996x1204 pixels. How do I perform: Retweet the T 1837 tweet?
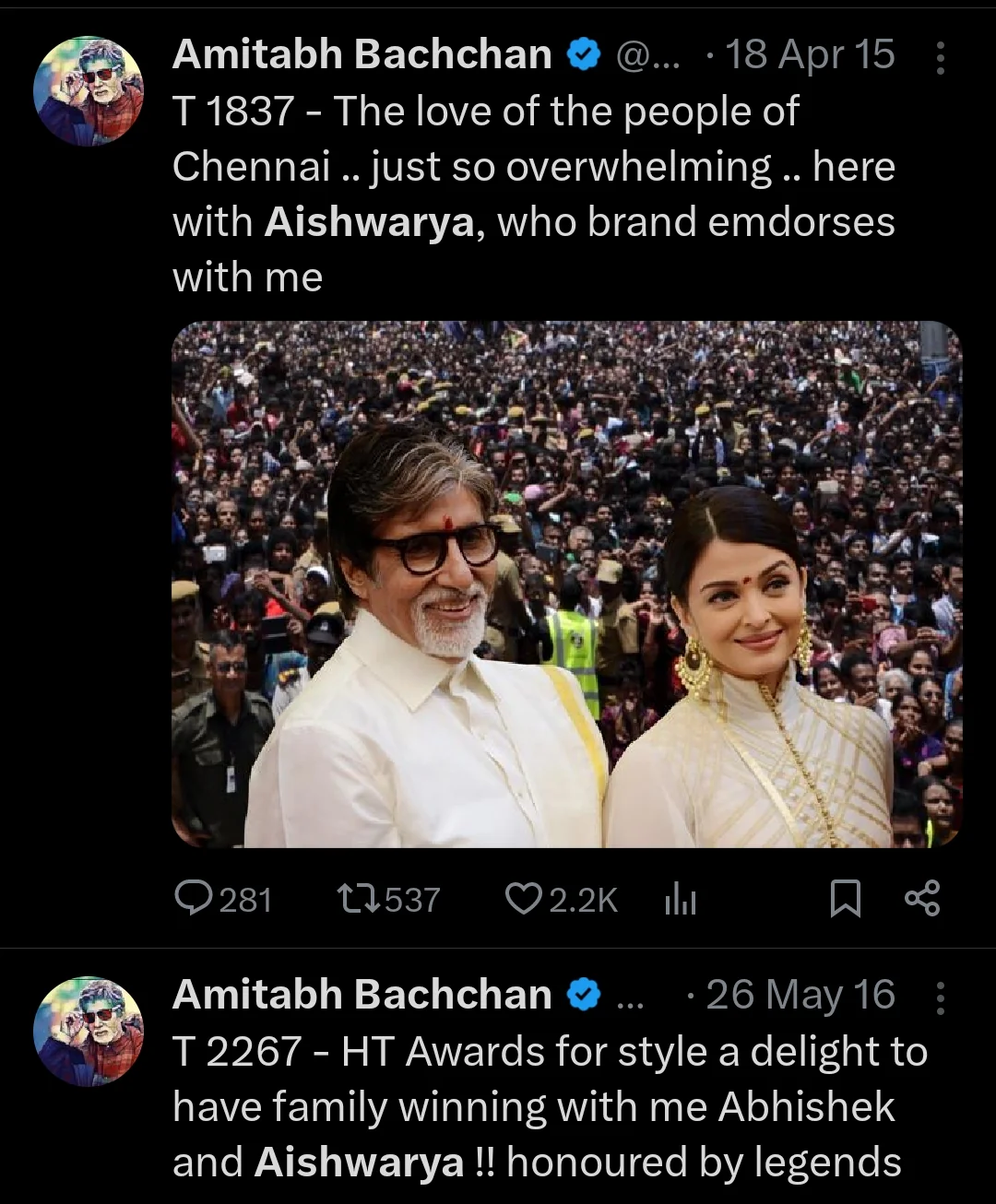click(359, 898)
